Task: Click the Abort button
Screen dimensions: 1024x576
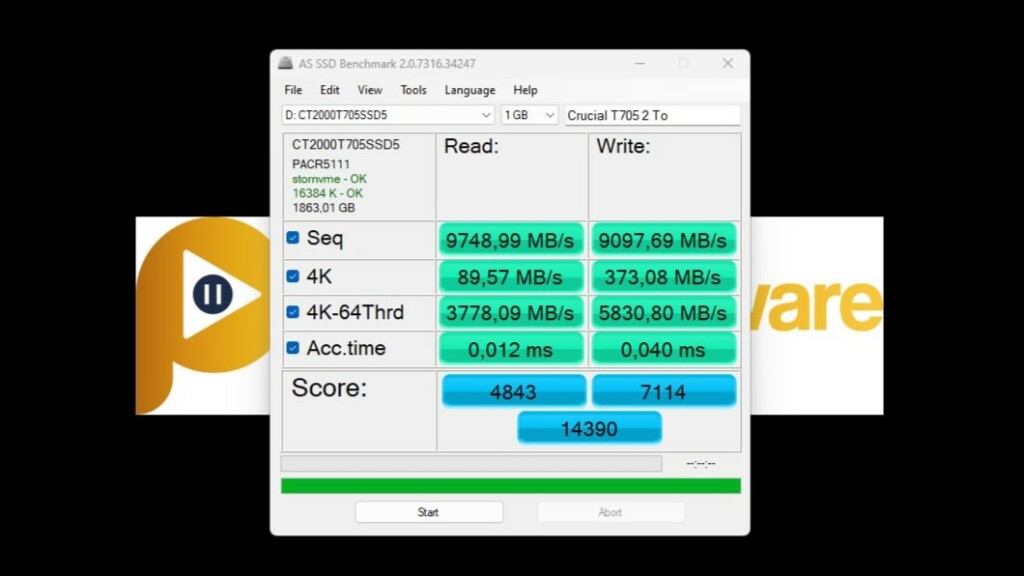Action: click(611, 512)
